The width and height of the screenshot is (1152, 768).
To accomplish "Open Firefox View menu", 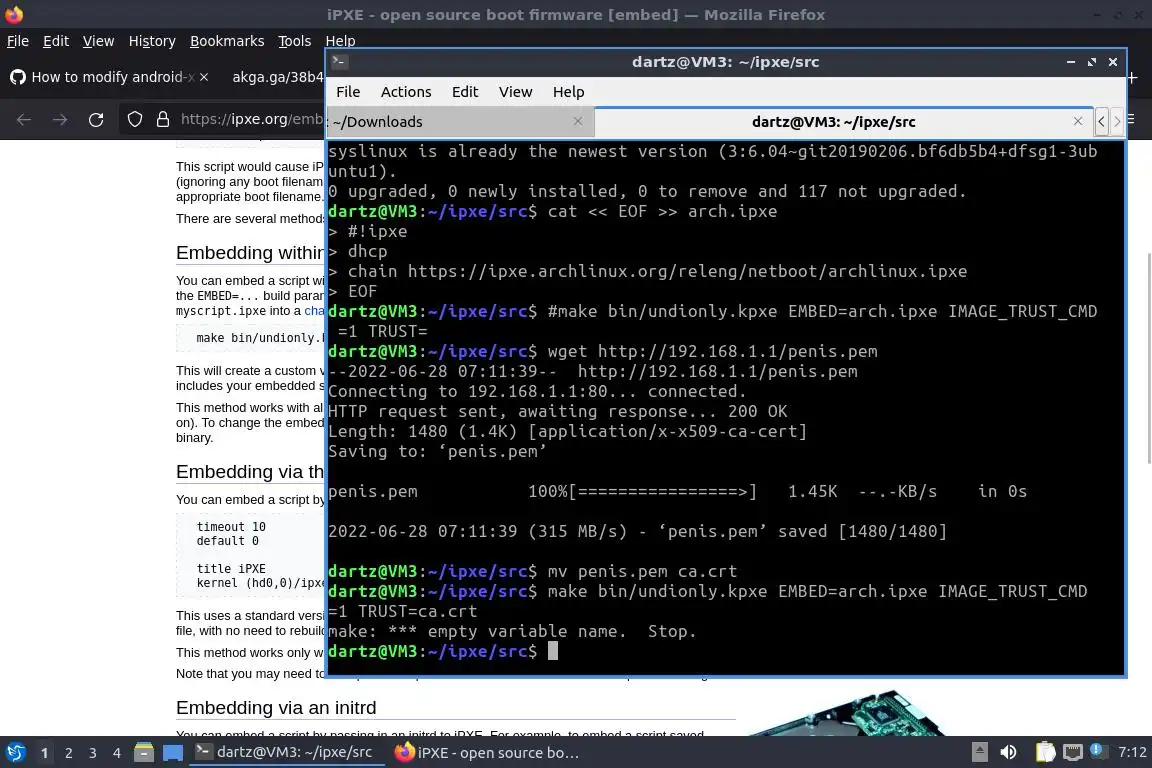I will pos(98,41).
